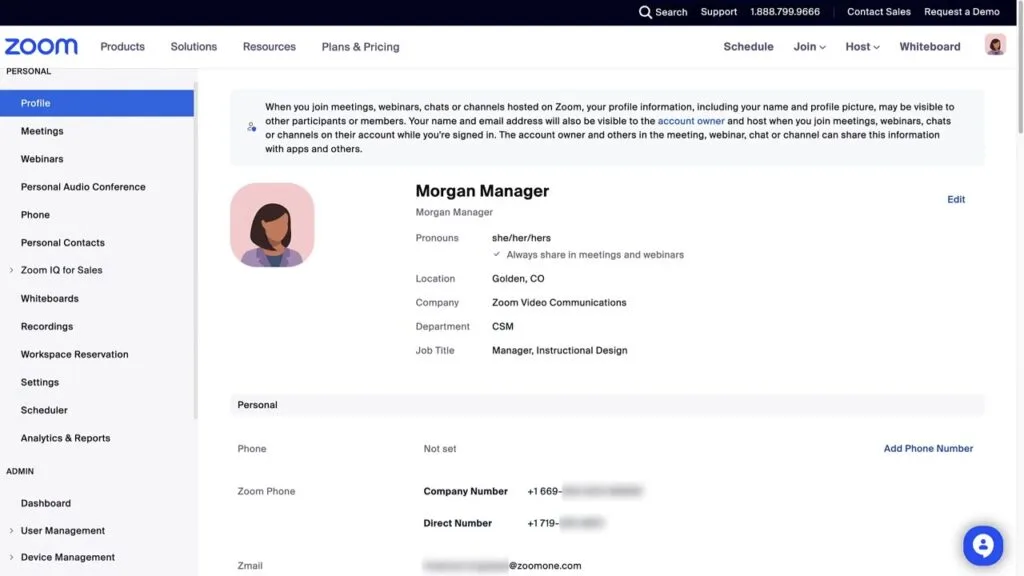Screen dimensions: 1024x576
Task: Click Request a Demo button
Action: pos(961,12)
